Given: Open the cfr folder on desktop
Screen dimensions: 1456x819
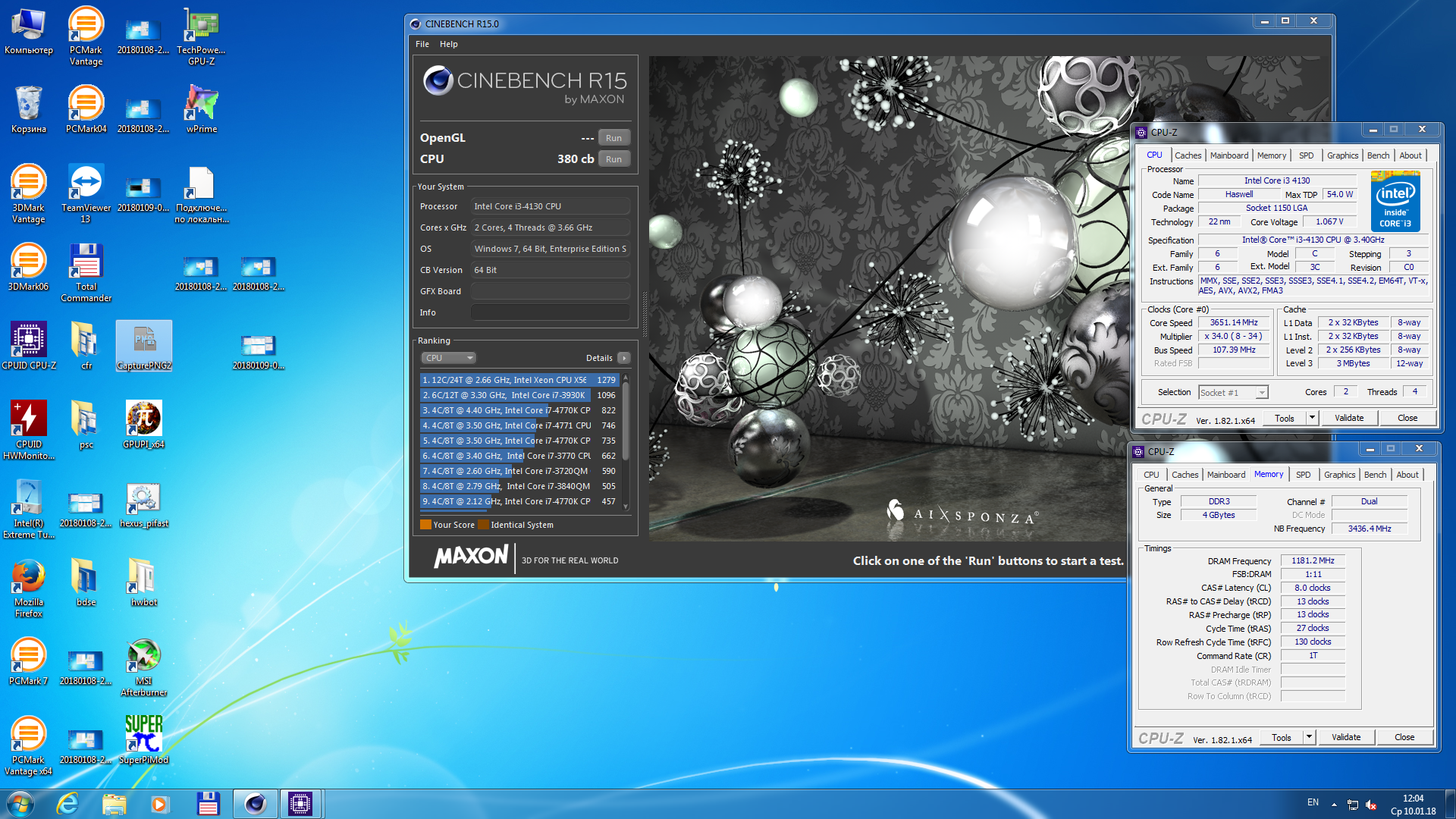Looking at the screenshot, I should (86, 346).
